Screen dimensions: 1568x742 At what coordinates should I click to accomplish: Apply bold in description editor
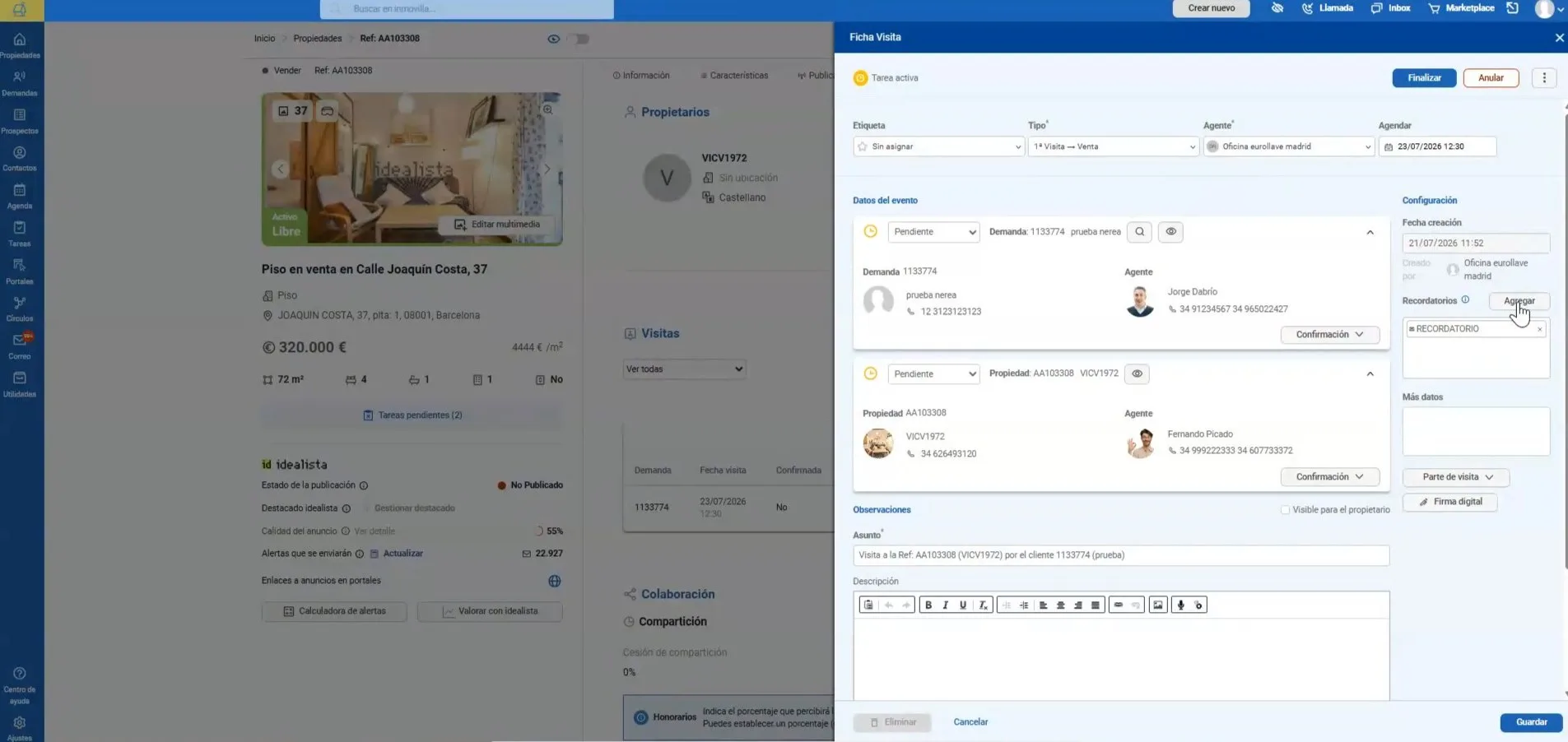click(x=928, y=605)
